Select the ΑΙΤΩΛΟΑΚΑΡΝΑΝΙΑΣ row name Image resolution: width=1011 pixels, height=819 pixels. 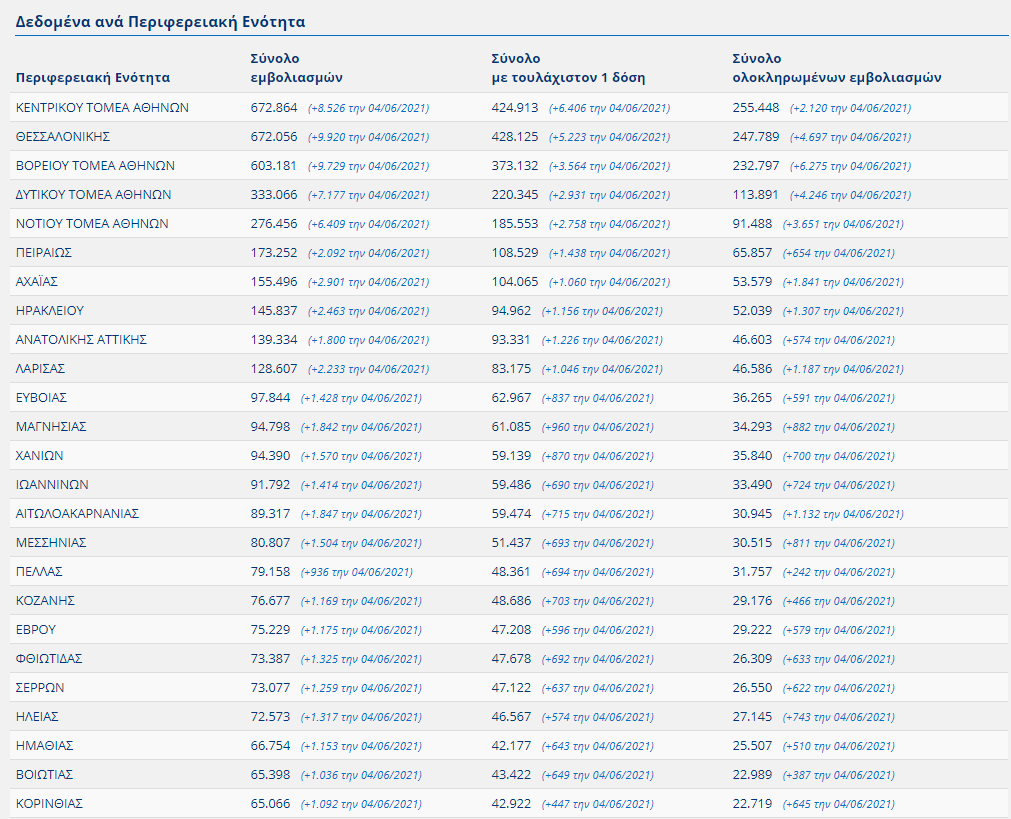coord(77,514)
